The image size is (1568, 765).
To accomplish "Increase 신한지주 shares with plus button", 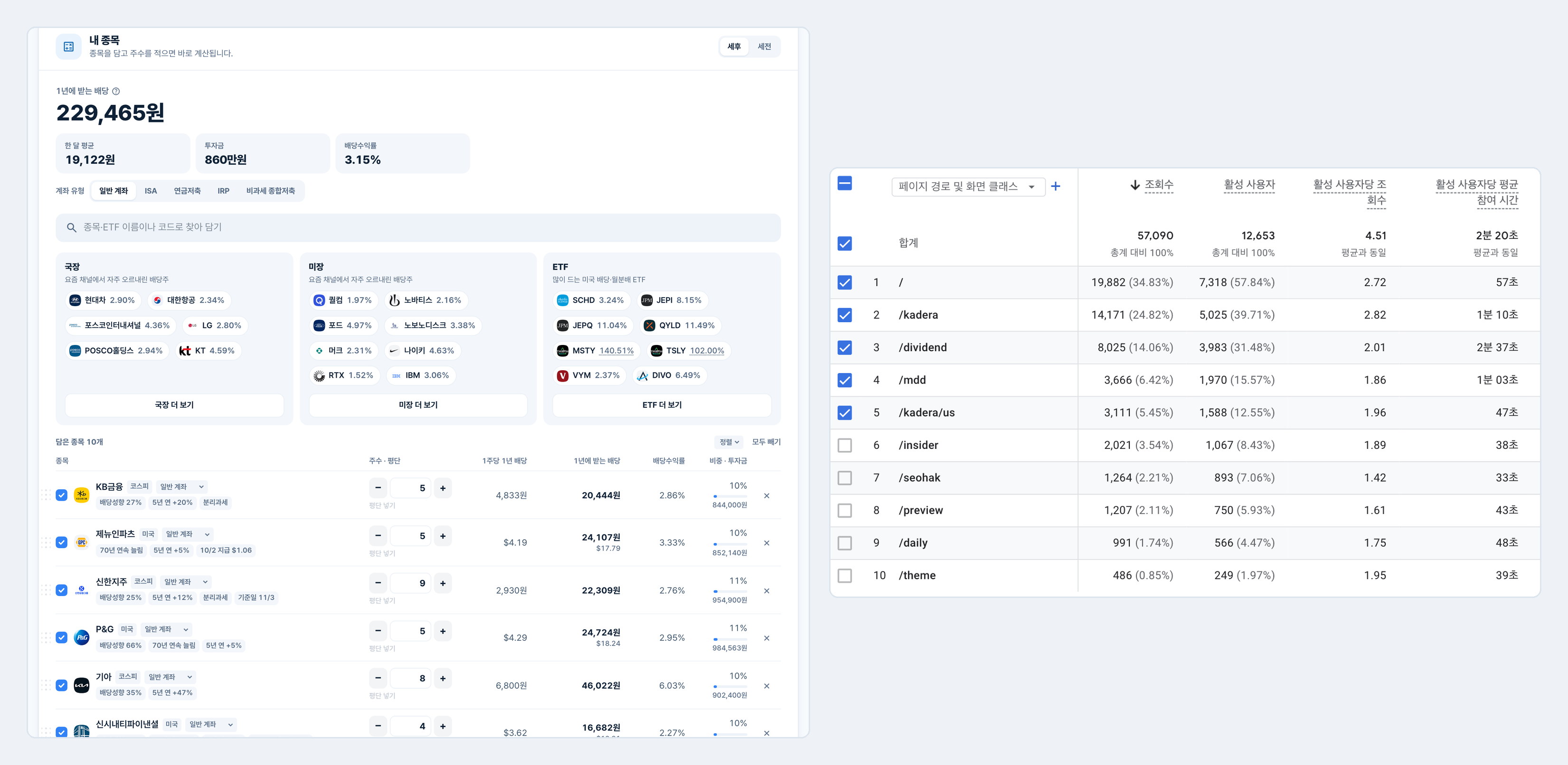I will pos(443,583).
